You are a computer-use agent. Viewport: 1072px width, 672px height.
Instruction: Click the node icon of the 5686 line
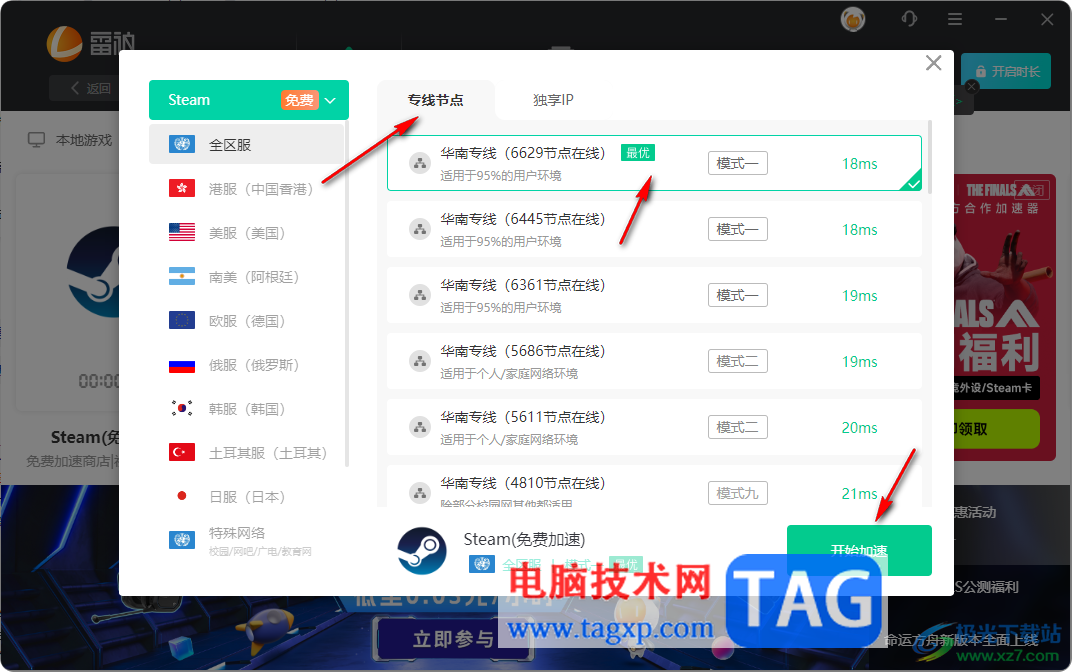point(420,361)
